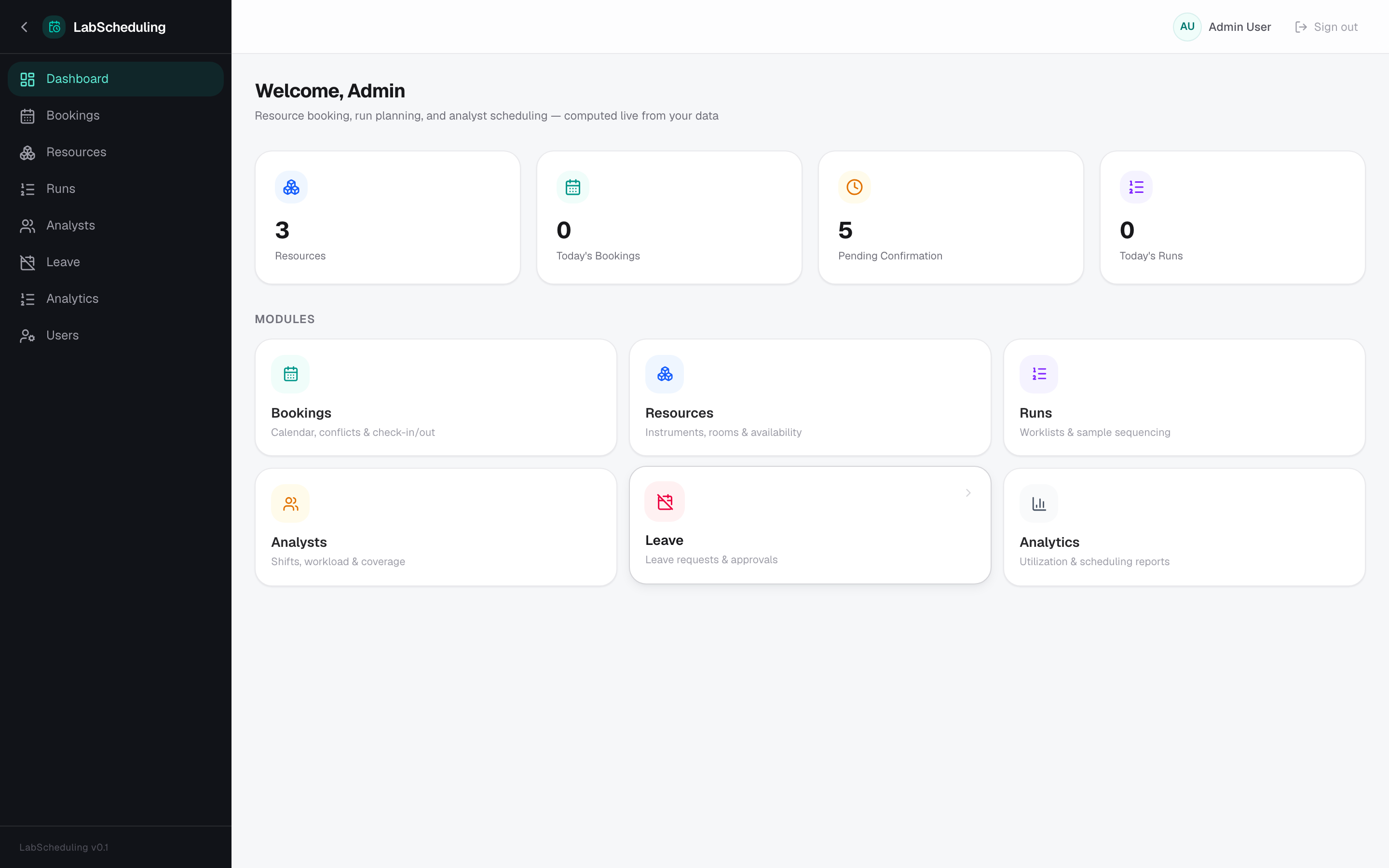This screenshot has height=868, width=1389.
Task: Click the Pending Confirmation stat label
Action: point(890,256)
